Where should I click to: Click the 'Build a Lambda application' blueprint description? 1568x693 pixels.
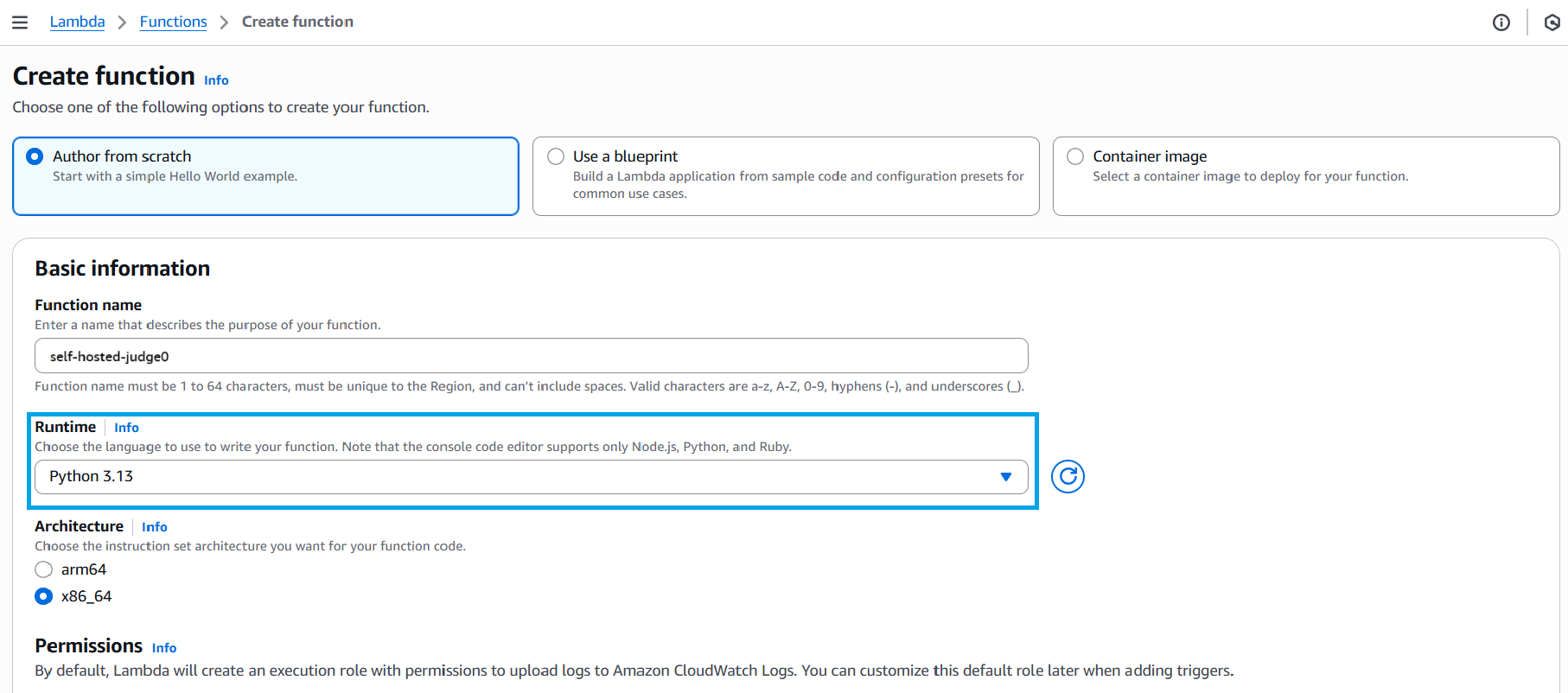[798, 185]
